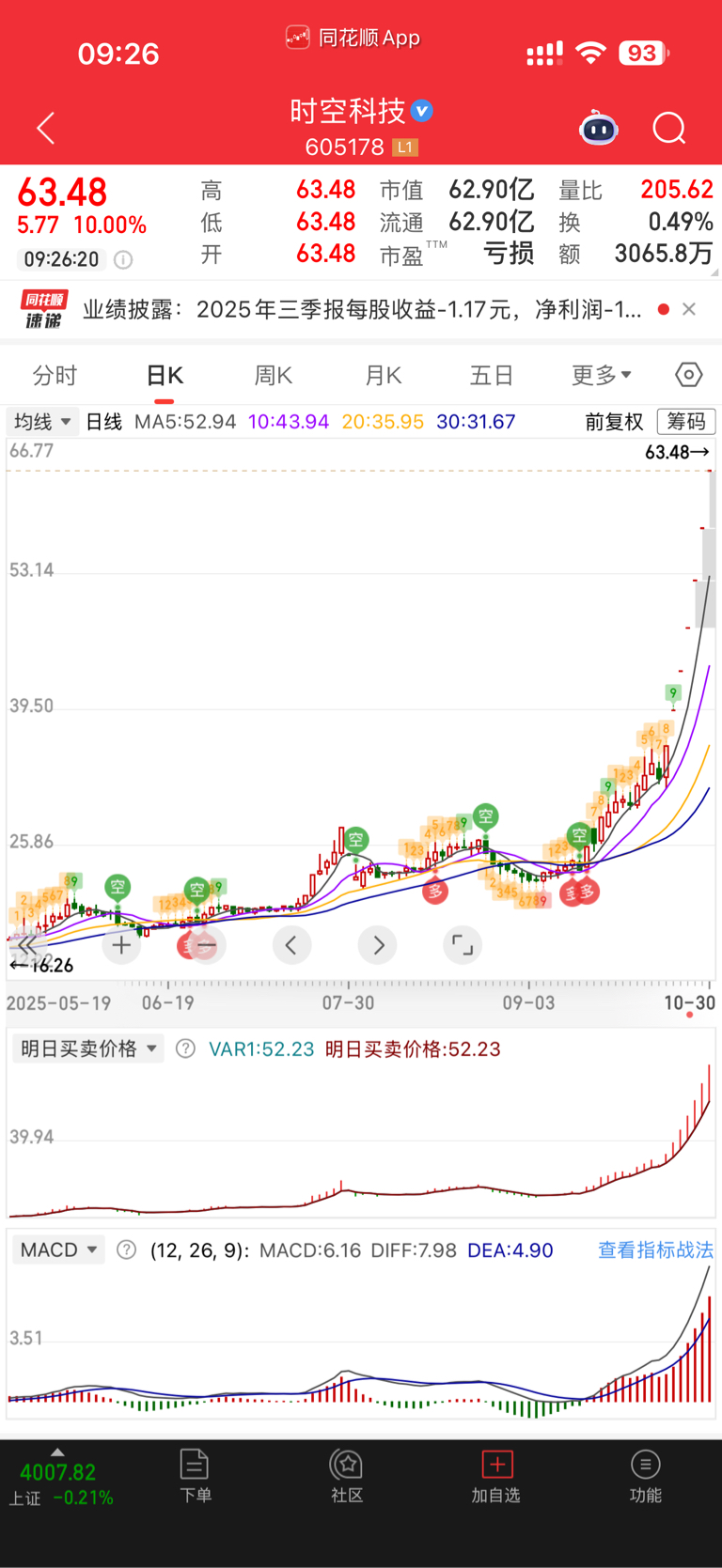Open 更多 period dropdown

(x=602, y=376)
